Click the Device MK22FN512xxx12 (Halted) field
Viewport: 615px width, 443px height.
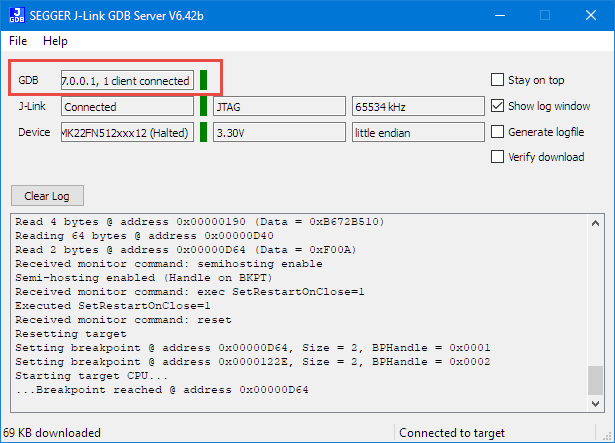(x=127, y=132)
